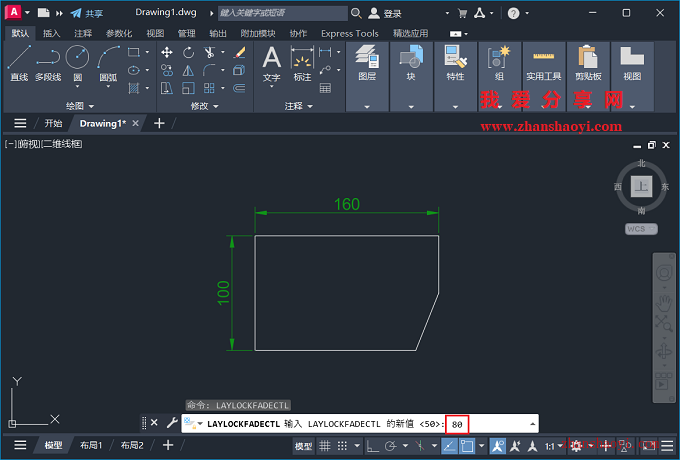This screenshot has width=680, height=460.
Task: Click the Rectangular Array tool icon
Action: (x=209, y=88)
